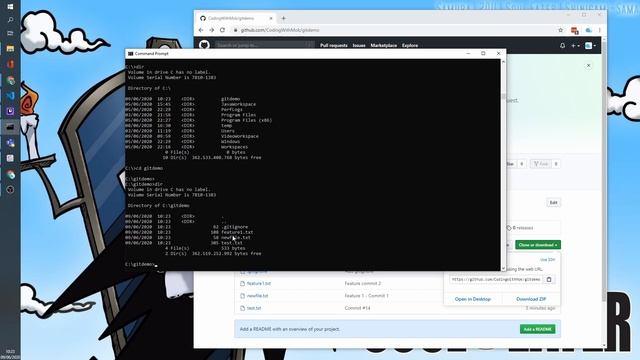Click the Edit button beside repository description
Viewport: 640px width, 360px height.
[x=553, y=202]
